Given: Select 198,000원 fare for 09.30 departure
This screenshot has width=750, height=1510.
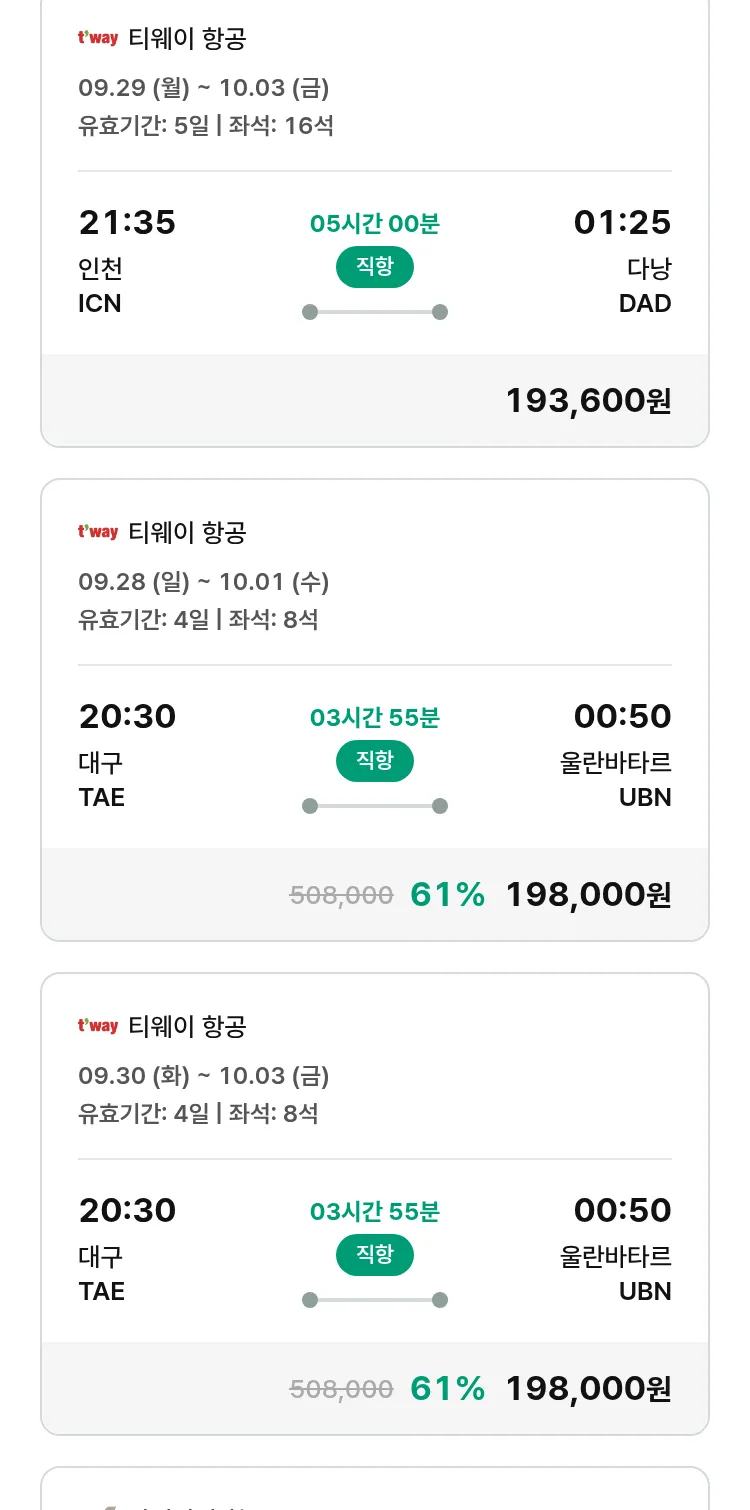Looking at the screenshot, I should point(588,1389).
